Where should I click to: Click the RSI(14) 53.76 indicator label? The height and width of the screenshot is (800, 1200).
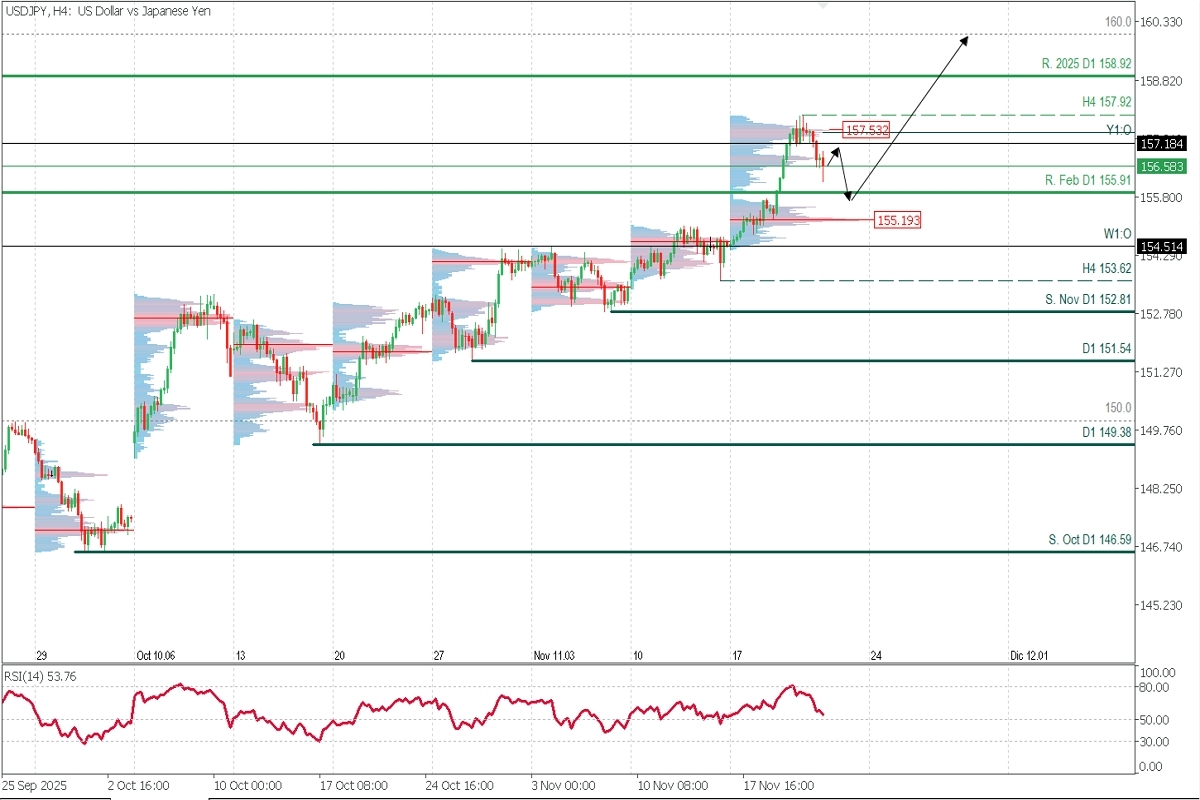click(41, 677)
